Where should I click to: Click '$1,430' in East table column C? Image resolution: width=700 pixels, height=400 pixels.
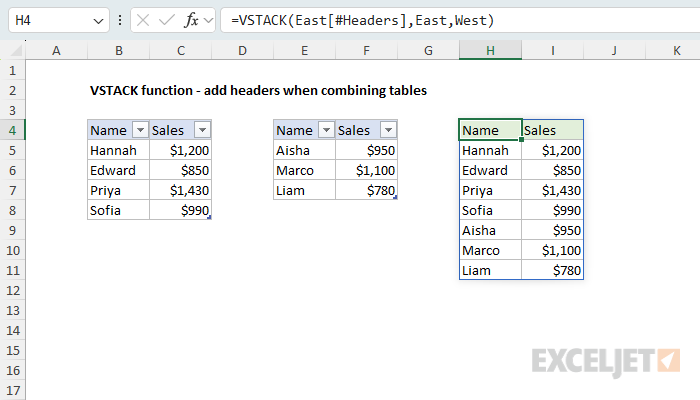[180, 190]
